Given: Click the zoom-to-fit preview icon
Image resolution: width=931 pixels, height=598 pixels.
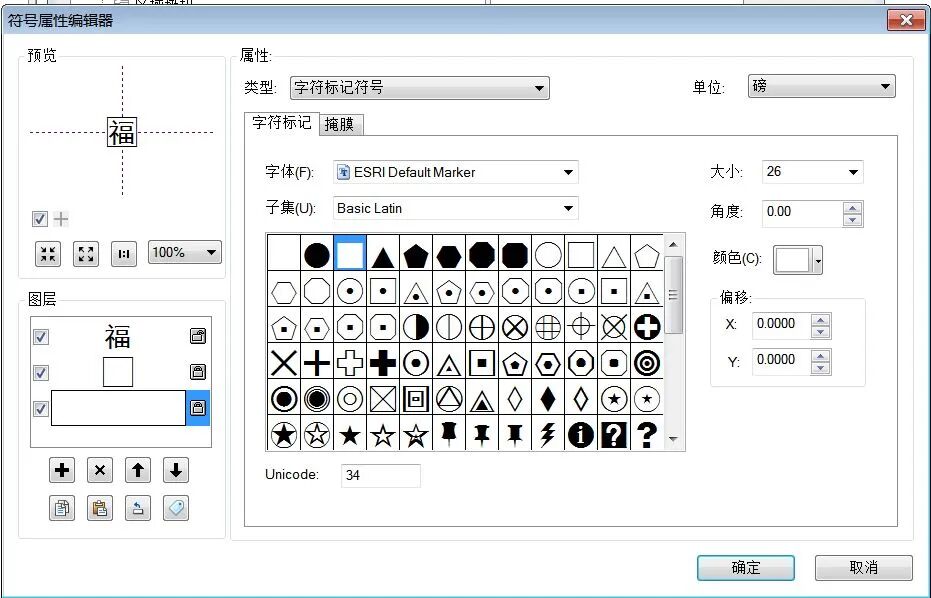Looking at the screenshot, I should tap(48, 254).
